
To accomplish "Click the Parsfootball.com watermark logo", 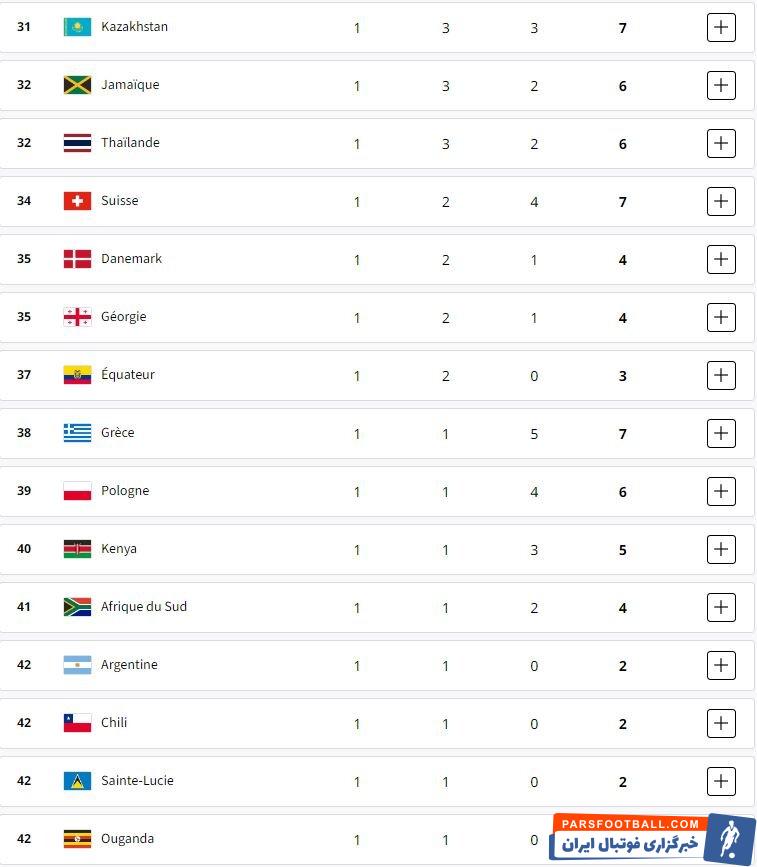I will coord(653,838).
